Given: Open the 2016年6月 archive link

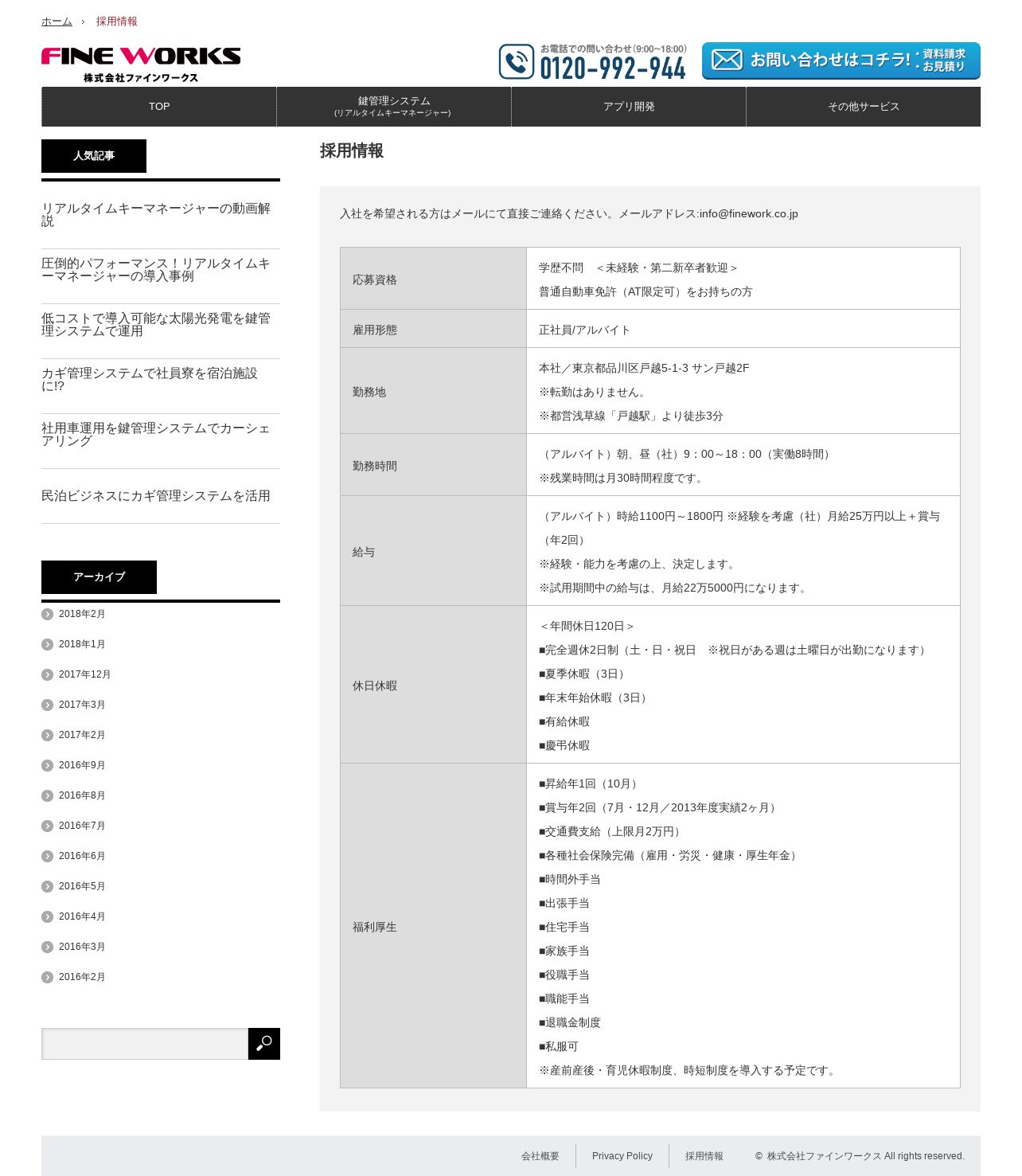Looking at the screenshot, I should tap(82, 856).
